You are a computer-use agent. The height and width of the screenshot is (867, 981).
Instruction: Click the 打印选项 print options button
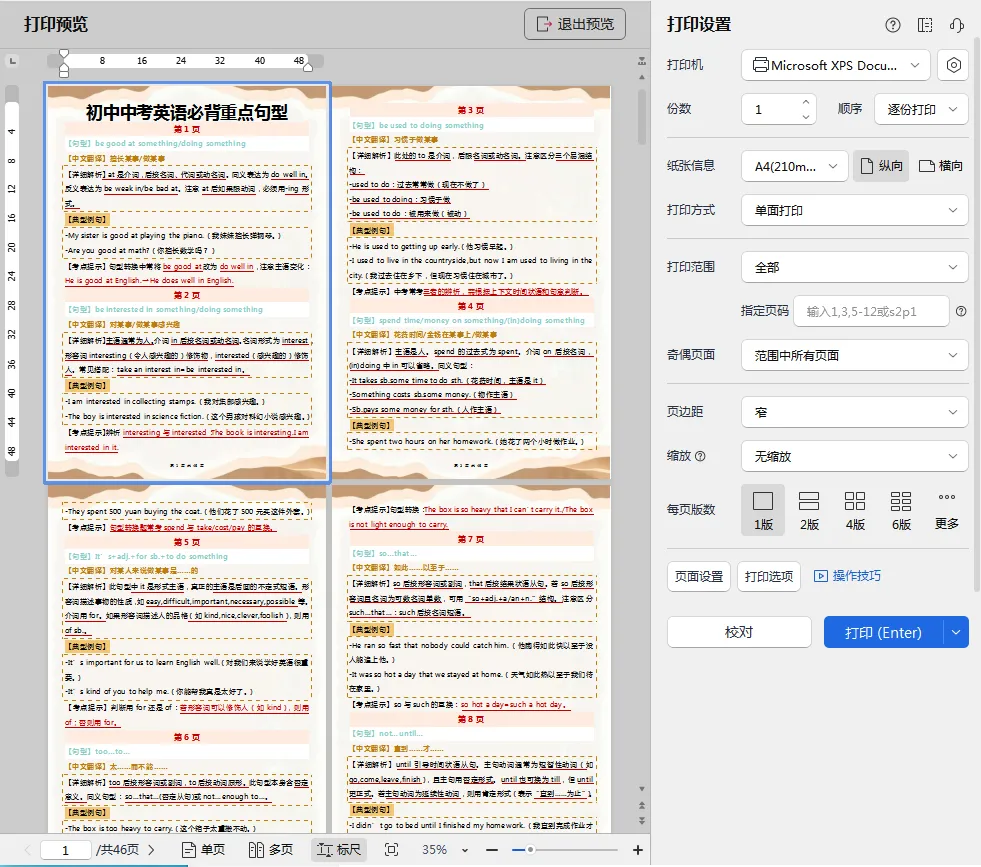[x=769, y=577]
